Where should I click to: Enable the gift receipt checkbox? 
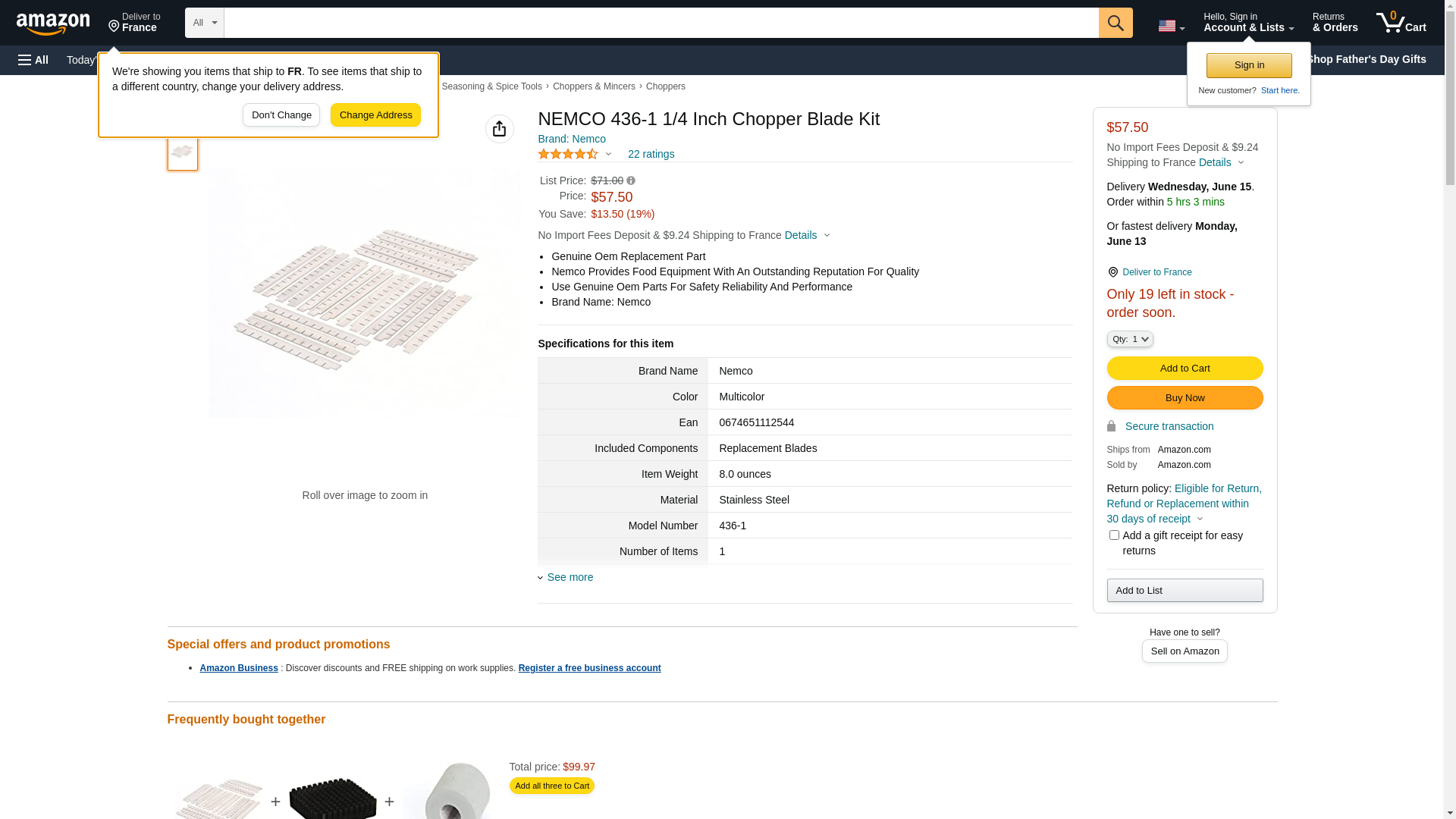[x=1114, y=535]
